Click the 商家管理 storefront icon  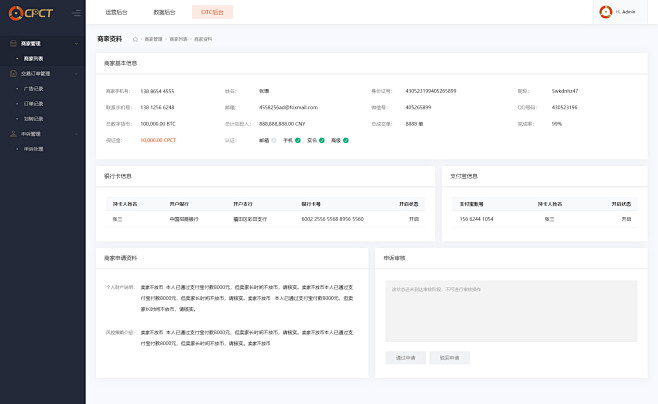coord(13,43)
